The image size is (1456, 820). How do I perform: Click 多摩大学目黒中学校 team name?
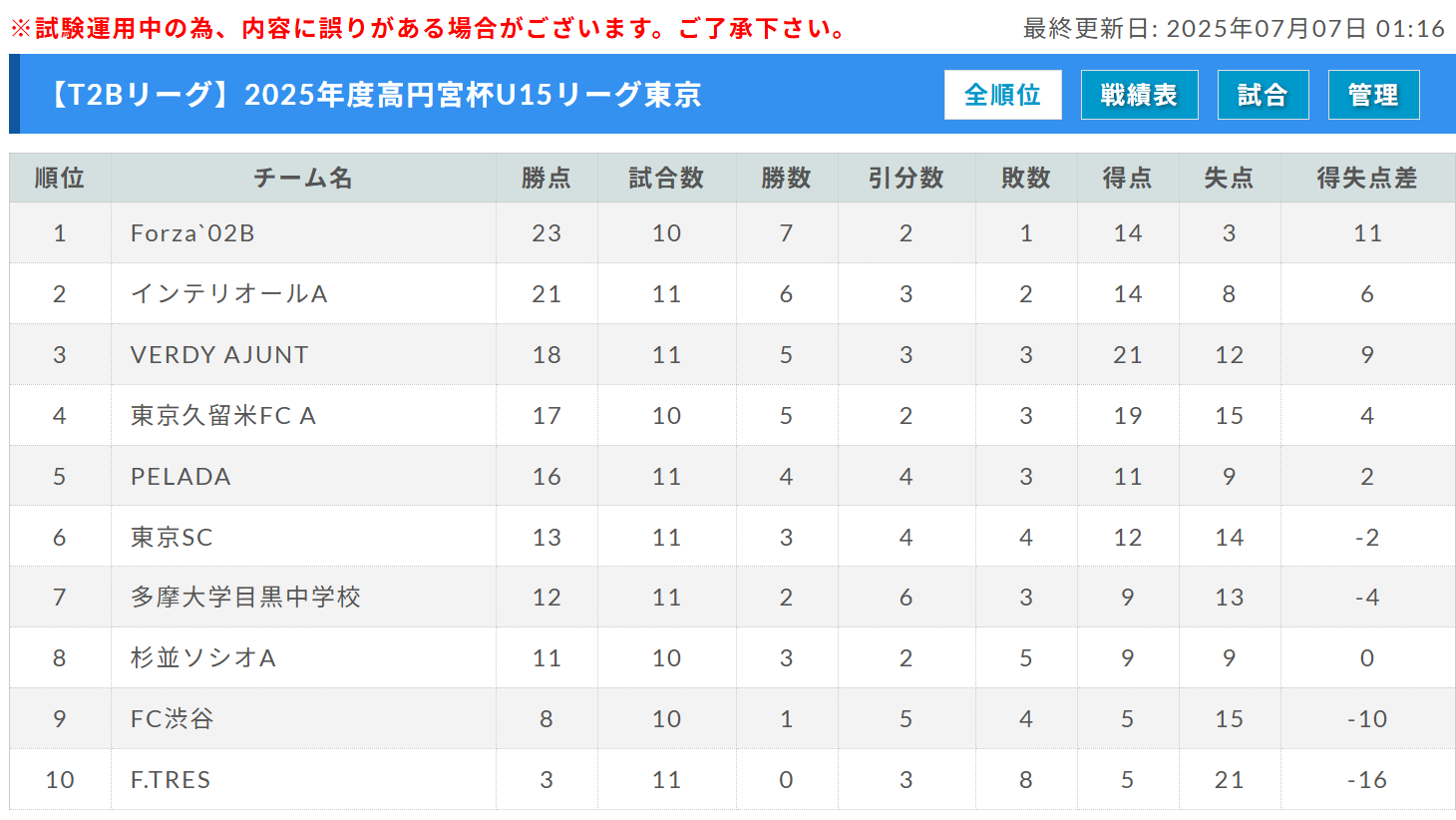coord(245,598)
